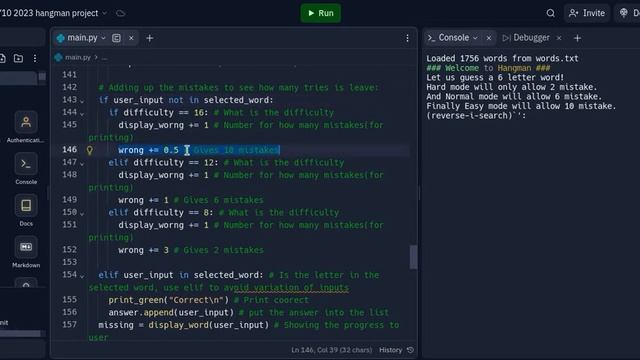The height and width of the screenshot is (360, 640).
Task: Click the main.py breadcrumb
Action: pyautogui.click(x=78, y=57)
